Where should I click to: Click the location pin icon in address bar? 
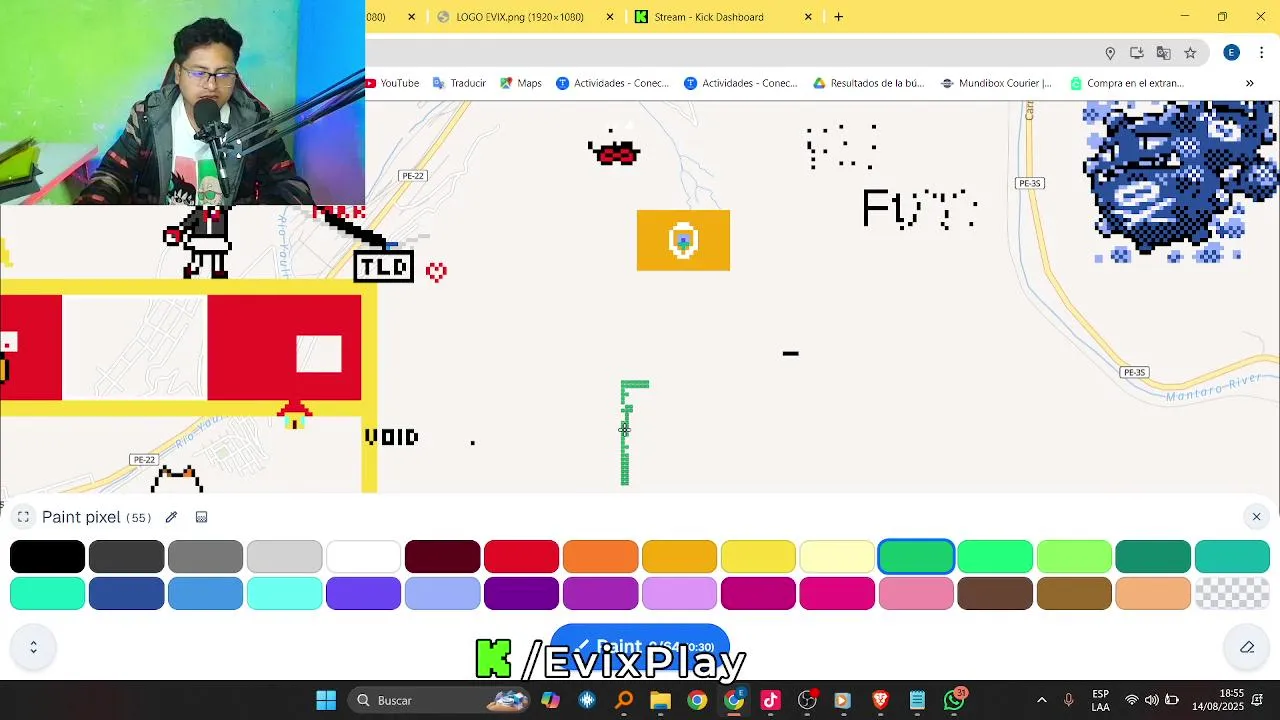click(x=1110, y=53)
